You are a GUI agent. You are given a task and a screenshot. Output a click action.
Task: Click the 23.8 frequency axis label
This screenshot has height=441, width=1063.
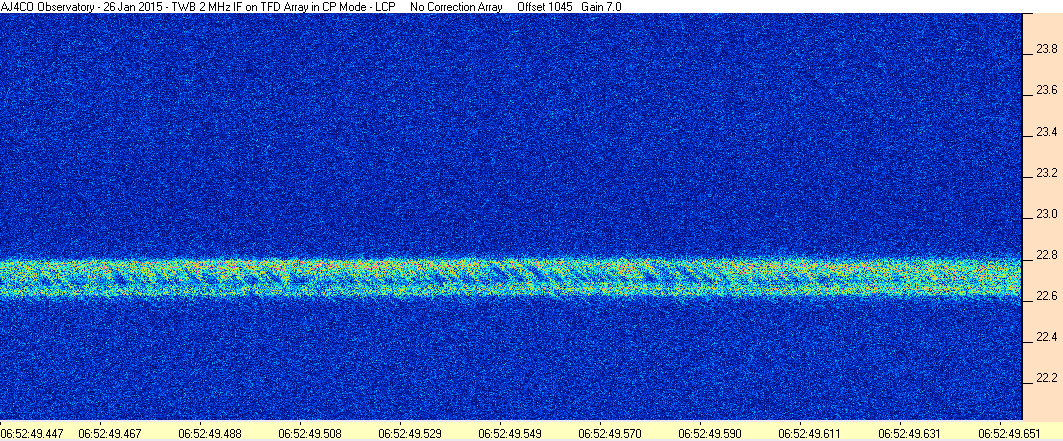1047,49
